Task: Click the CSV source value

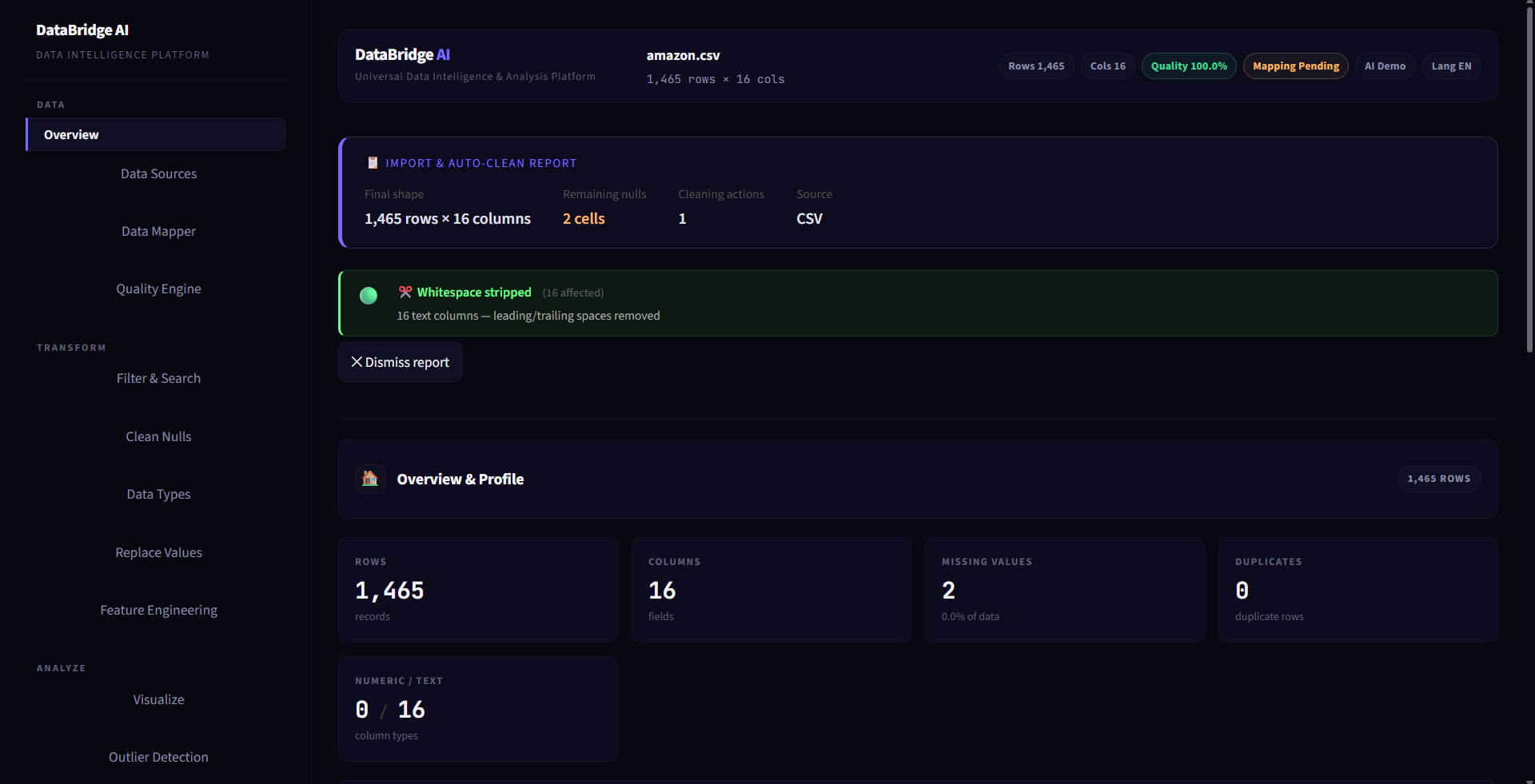Action: tap(809, 219)
